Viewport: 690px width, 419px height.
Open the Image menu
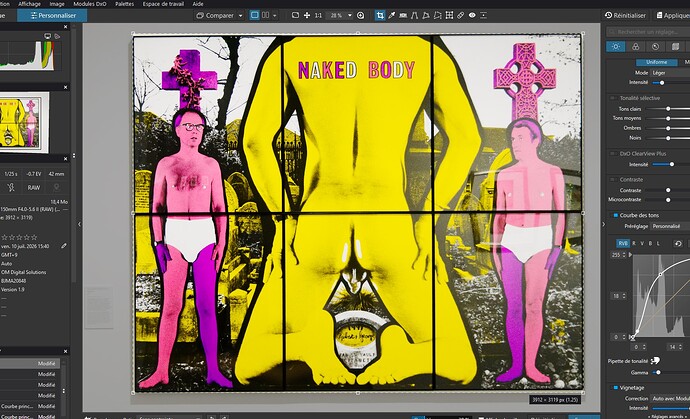tap(57, 4)
